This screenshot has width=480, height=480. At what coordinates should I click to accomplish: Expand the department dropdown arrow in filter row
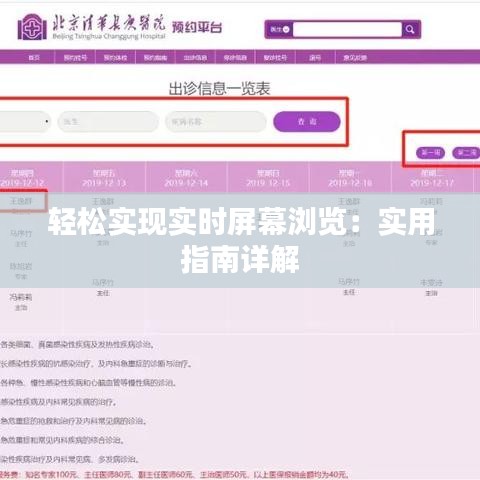tap(47, 121)
